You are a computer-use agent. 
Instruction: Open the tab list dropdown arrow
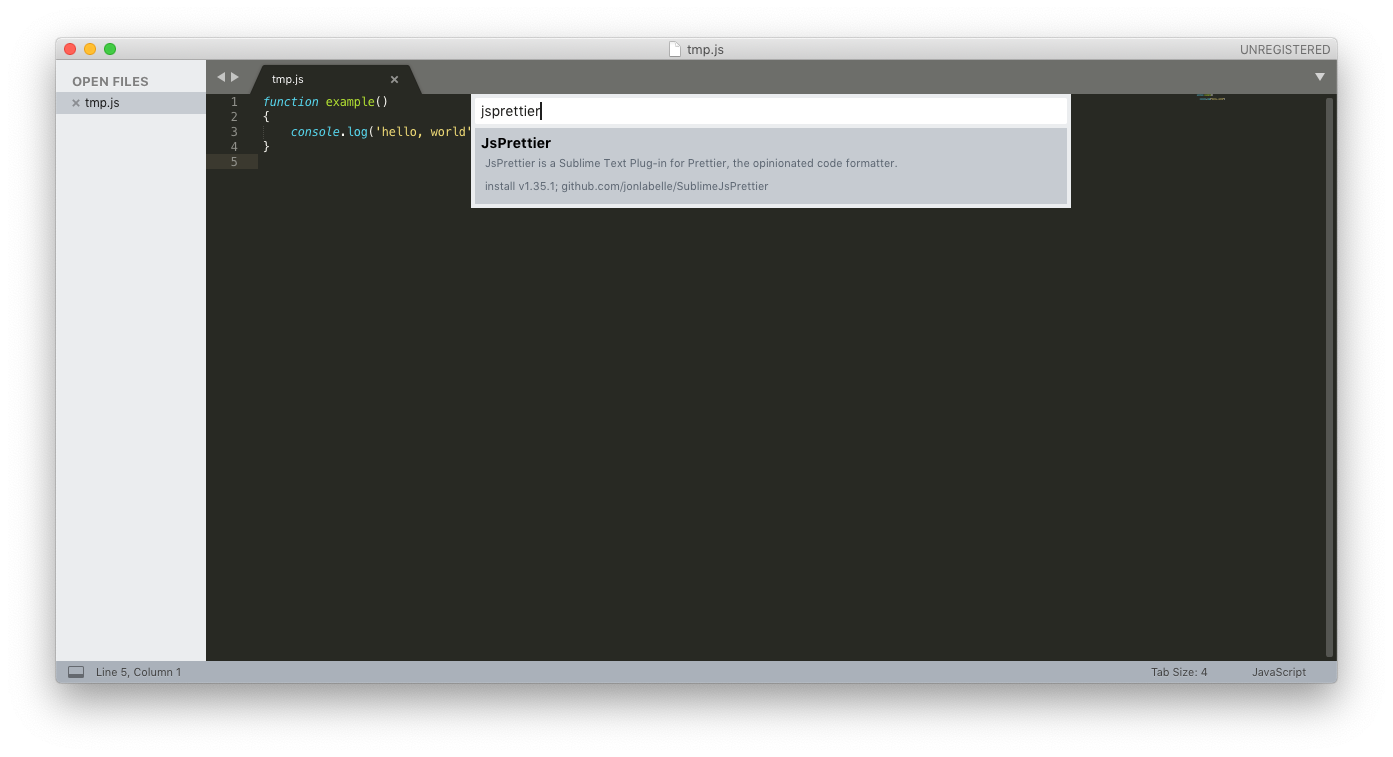[x=1319, y=77]
